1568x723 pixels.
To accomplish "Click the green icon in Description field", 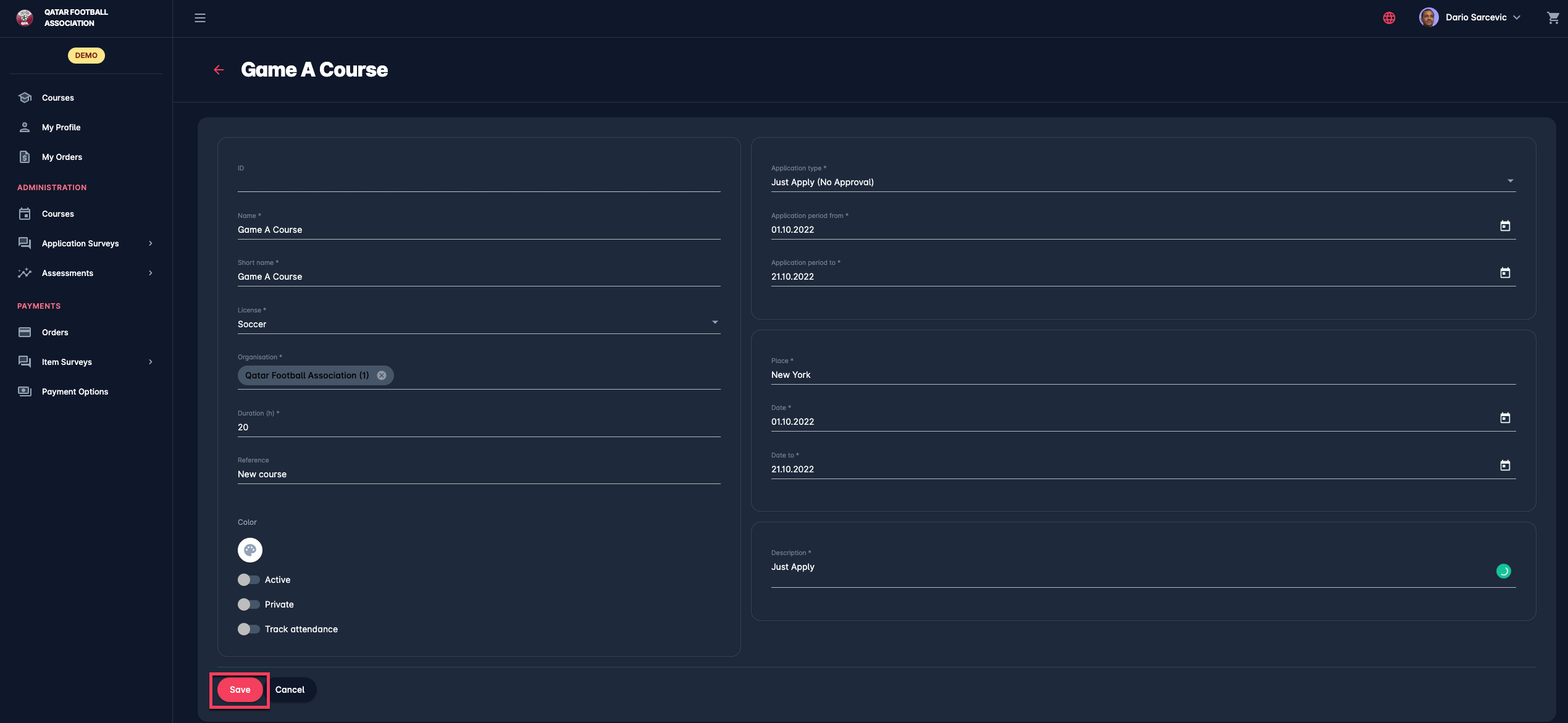I will point(1503,571).
